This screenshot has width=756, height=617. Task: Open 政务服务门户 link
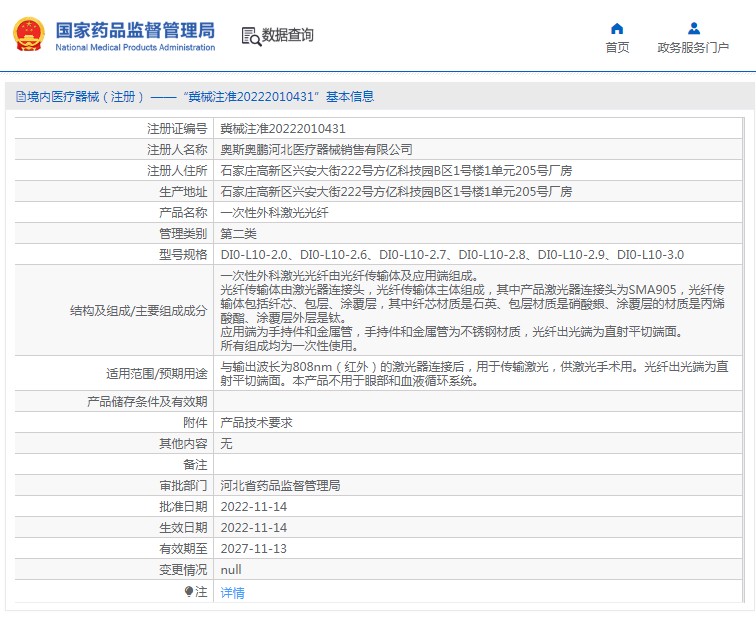(x=693, y=47)
